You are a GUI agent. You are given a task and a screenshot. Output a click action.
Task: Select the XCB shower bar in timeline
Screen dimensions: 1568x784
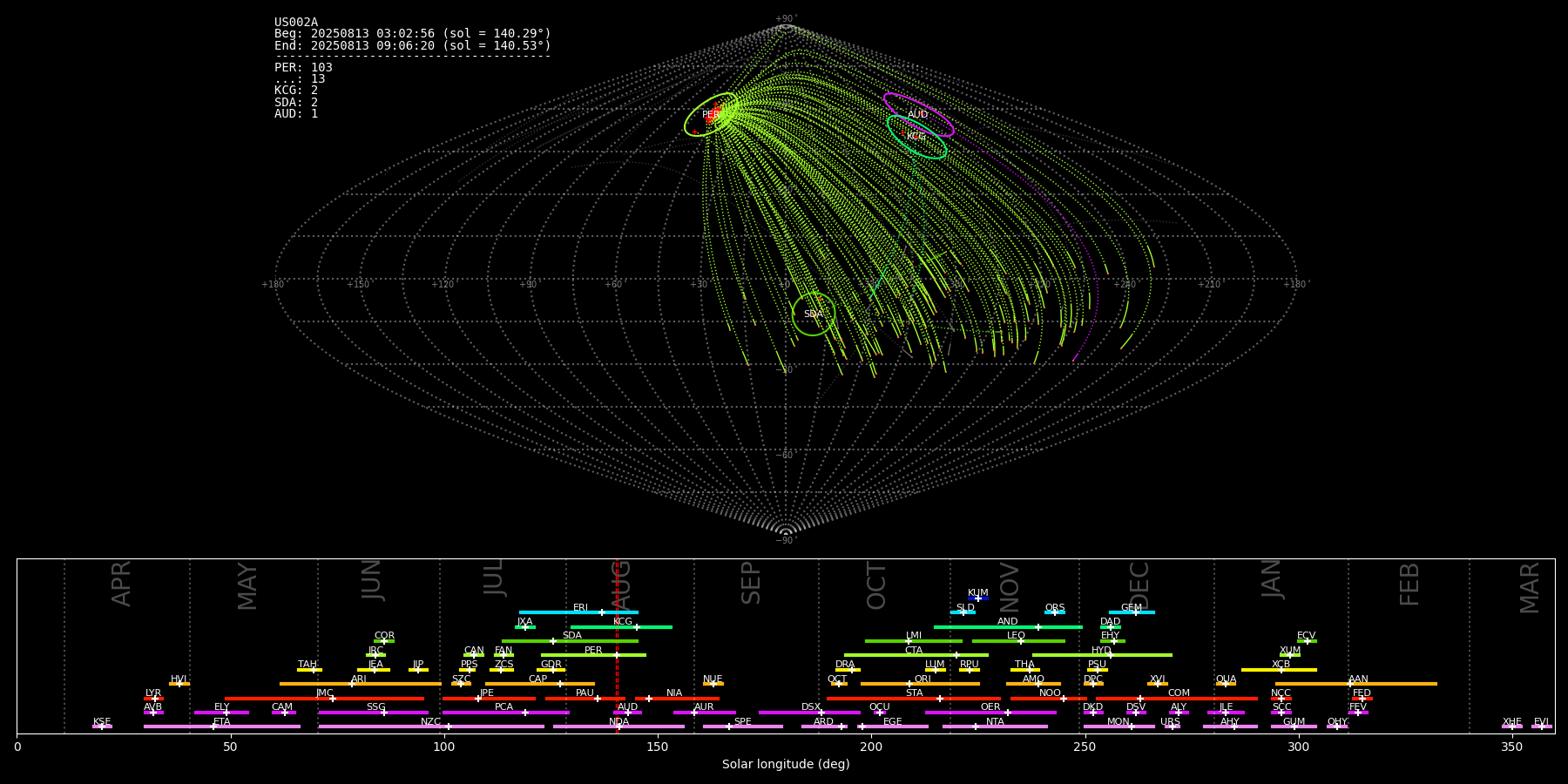tap(1279, 670)
